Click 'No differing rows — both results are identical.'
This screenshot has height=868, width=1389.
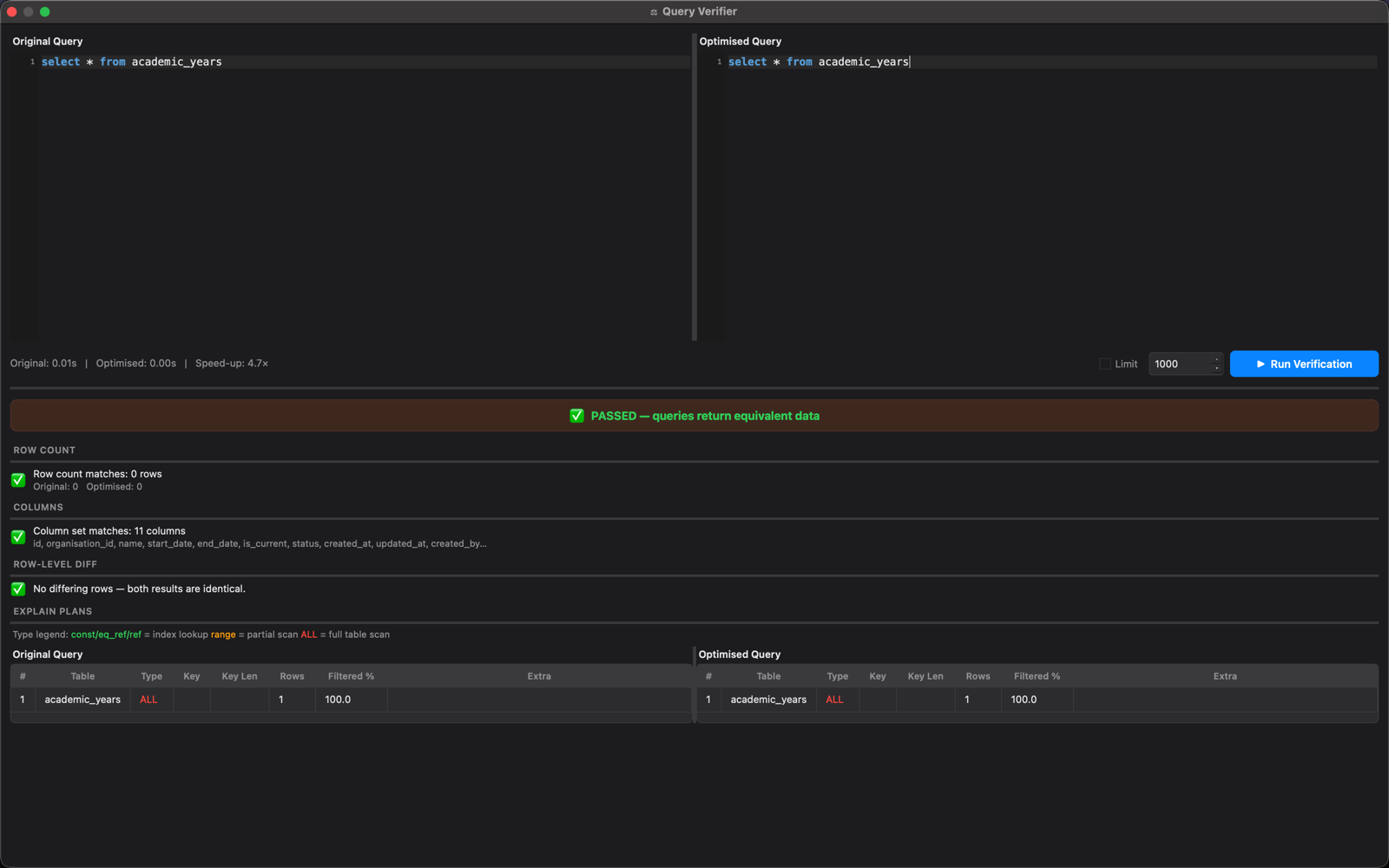click(x=139, y=589)
